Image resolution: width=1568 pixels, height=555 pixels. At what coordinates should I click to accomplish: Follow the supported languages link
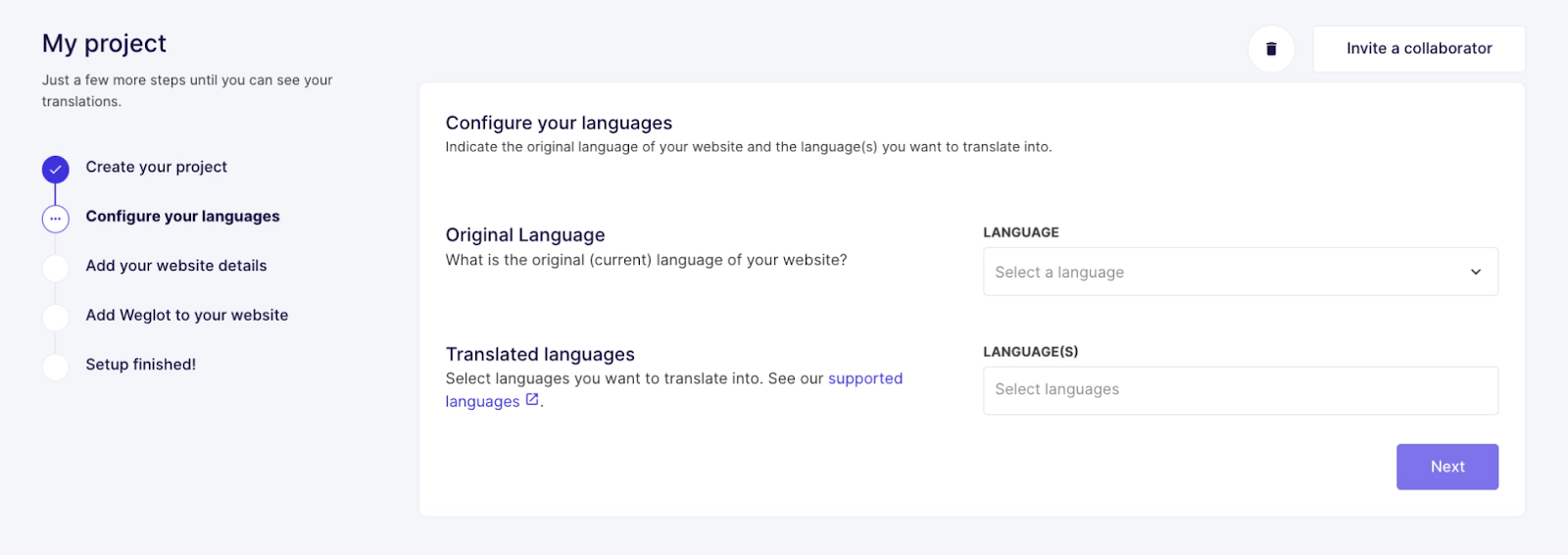coord(864,378)
